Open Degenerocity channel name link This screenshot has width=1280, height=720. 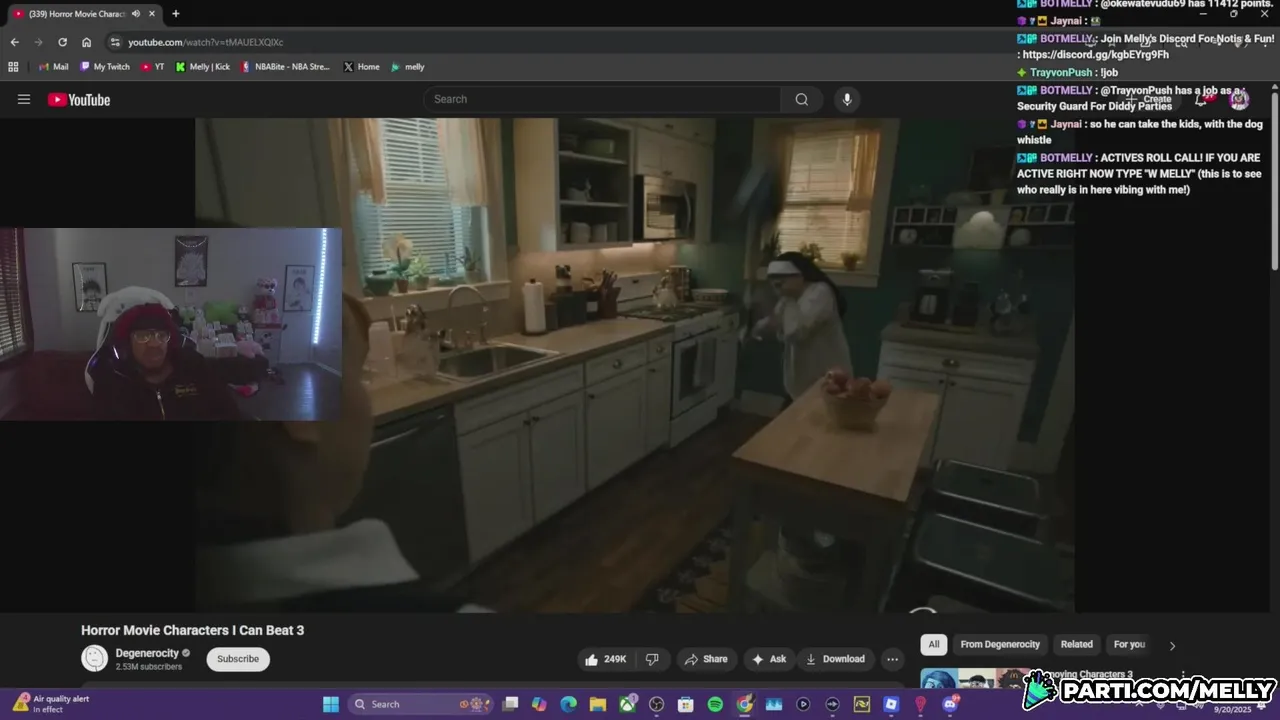click(146, 653)
